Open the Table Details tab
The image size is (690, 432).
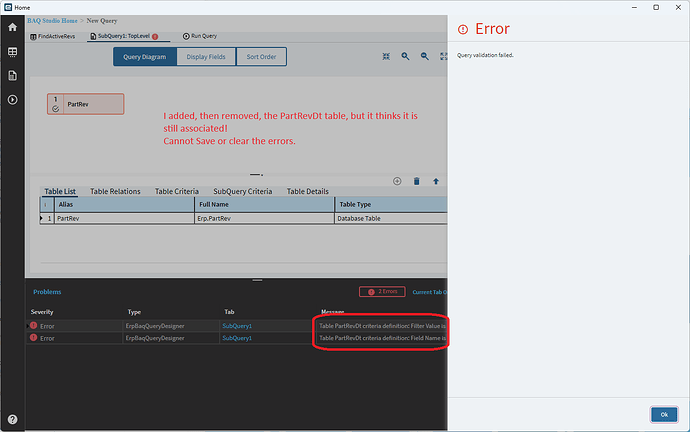308,191
